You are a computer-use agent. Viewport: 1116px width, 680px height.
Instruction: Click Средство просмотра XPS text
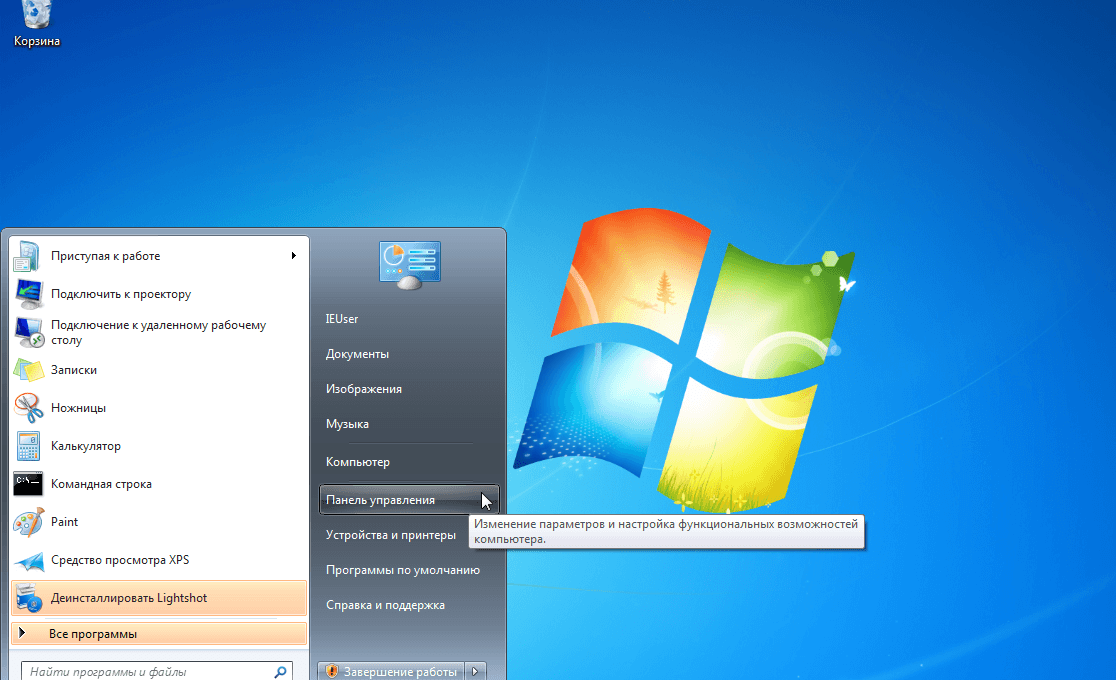tap(120, 560)
